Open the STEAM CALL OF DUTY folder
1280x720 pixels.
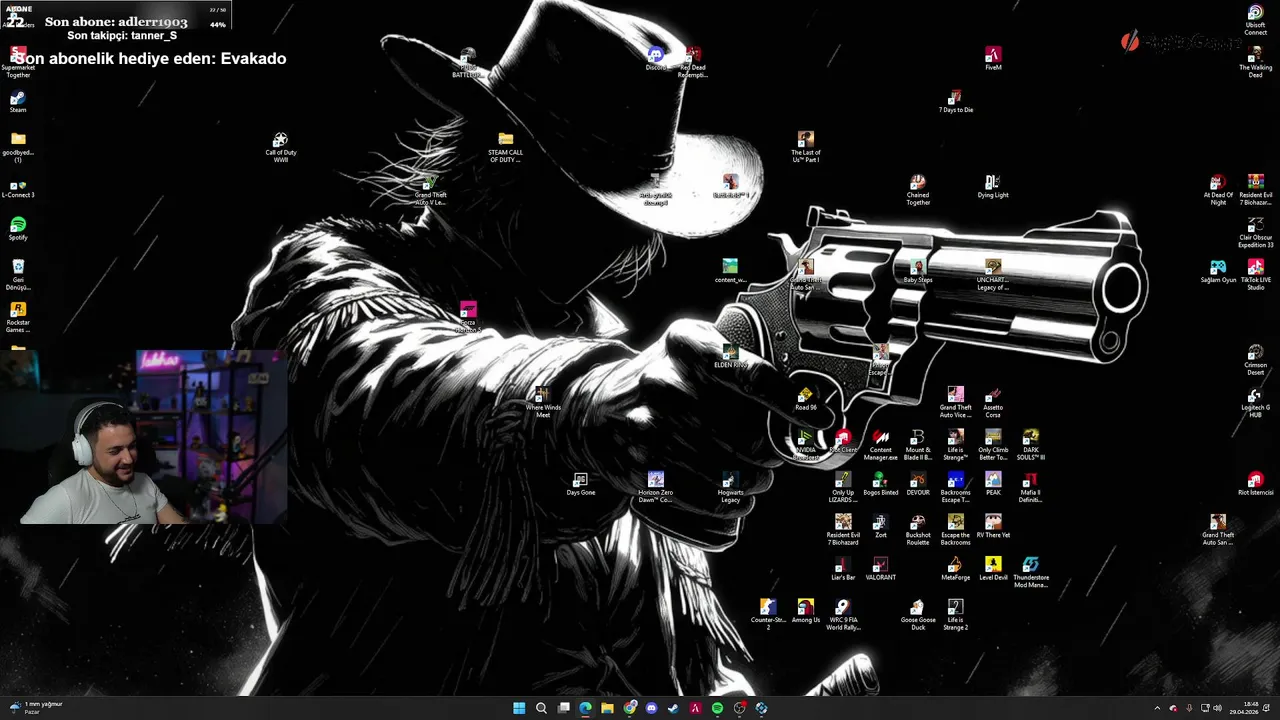click(505, 146)
